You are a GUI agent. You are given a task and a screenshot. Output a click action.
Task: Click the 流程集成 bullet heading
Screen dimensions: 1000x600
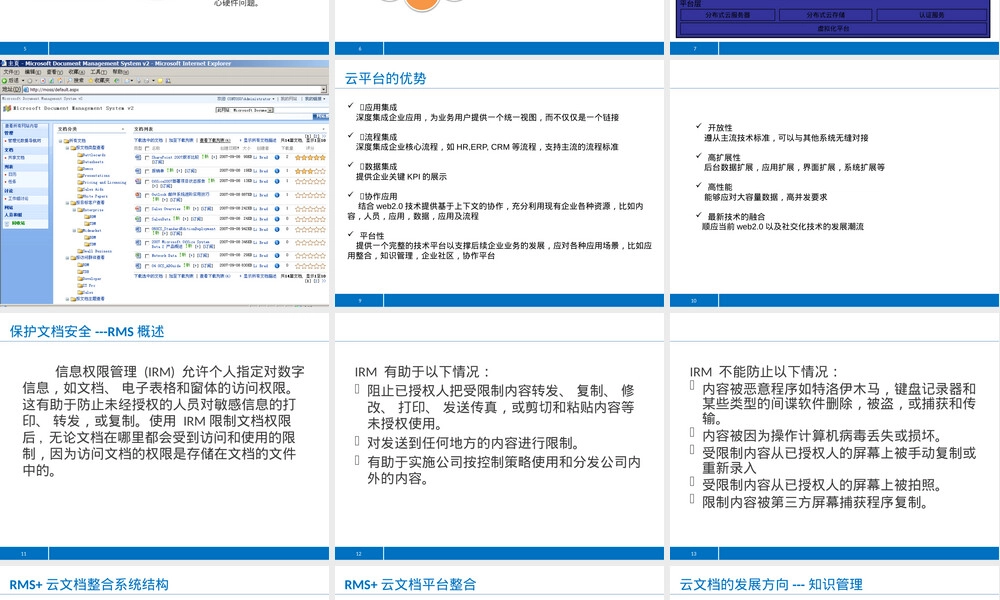(380, 136)
